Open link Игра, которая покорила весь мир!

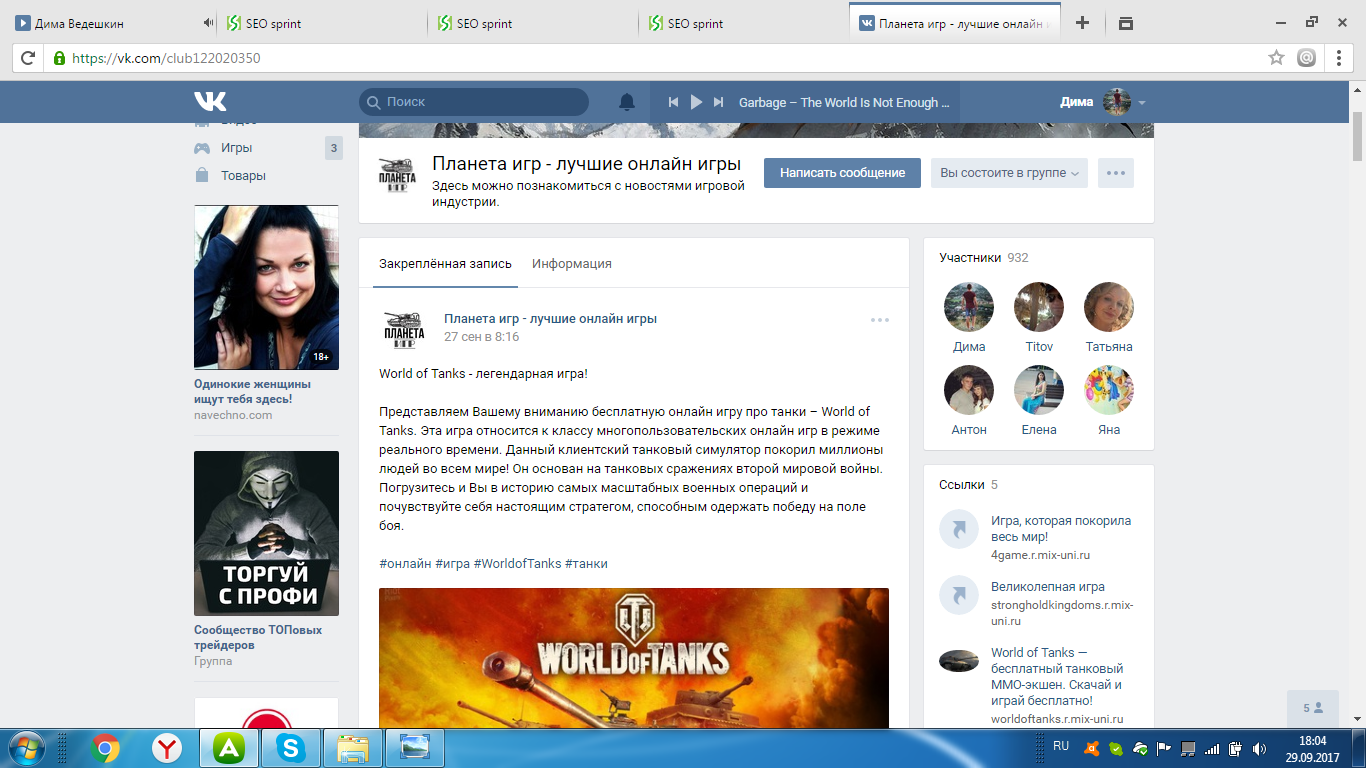point(1061,529)
